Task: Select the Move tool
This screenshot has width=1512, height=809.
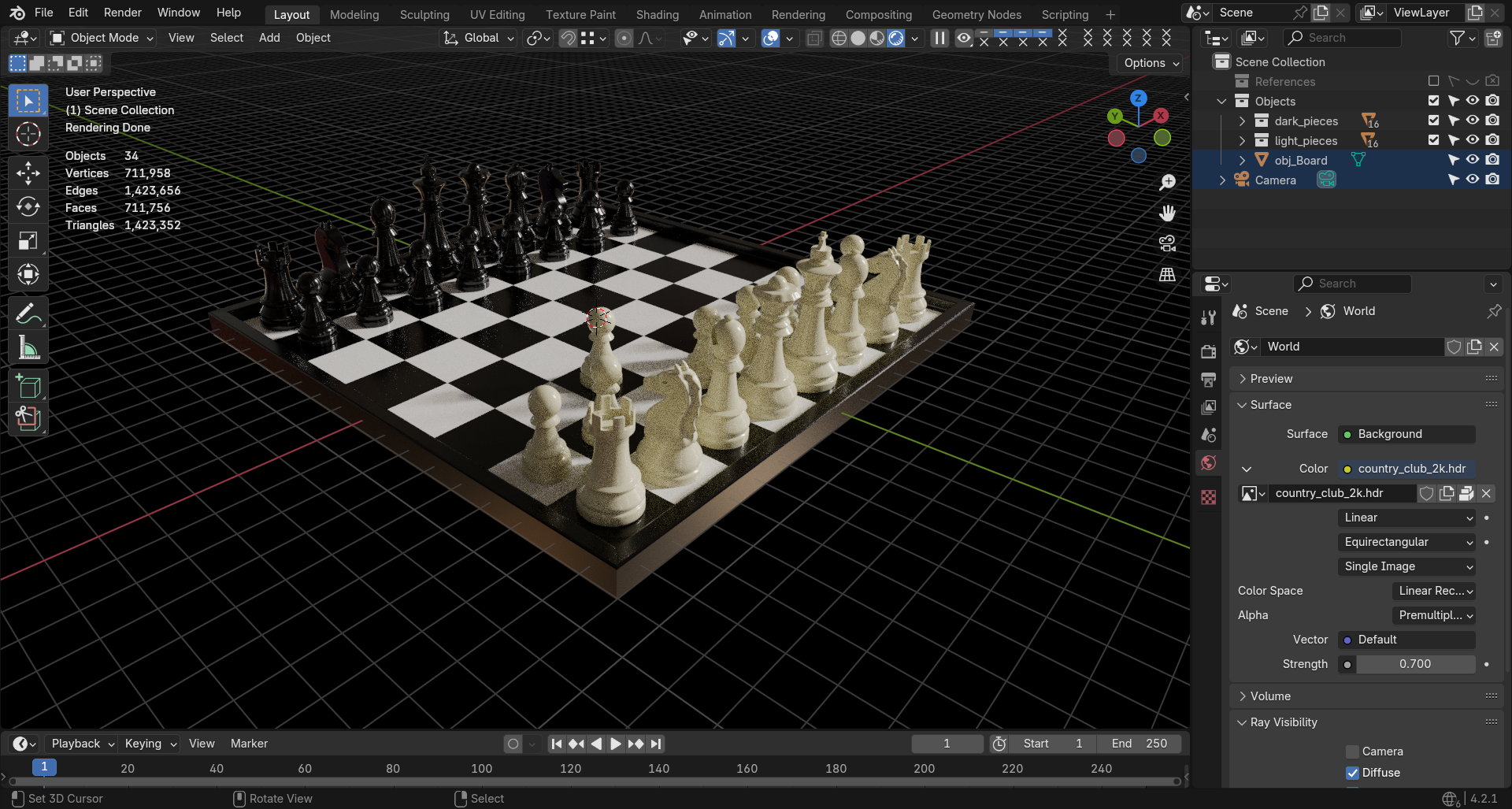Action: point(28,173)
